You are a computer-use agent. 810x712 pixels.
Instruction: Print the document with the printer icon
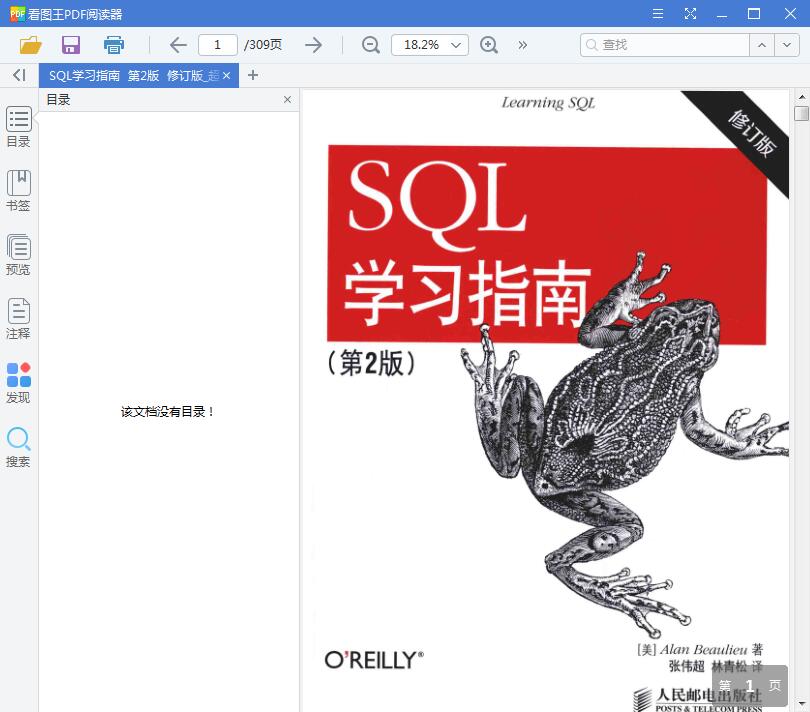114,45
